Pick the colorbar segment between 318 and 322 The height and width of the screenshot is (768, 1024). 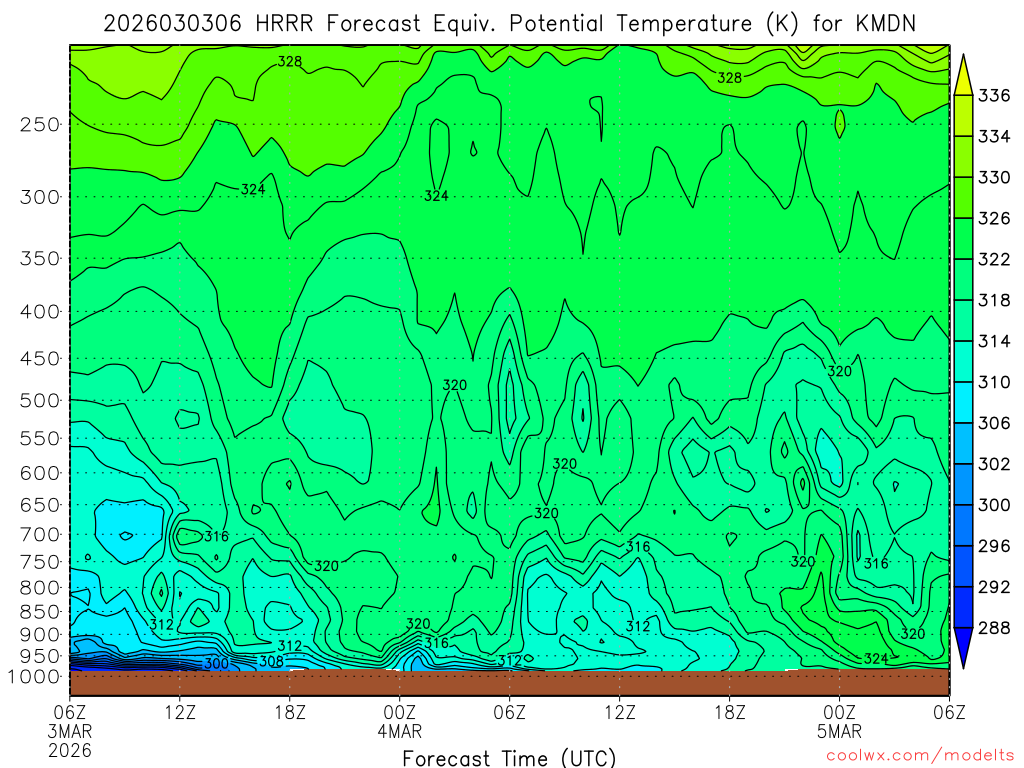[x=963, y=280]
